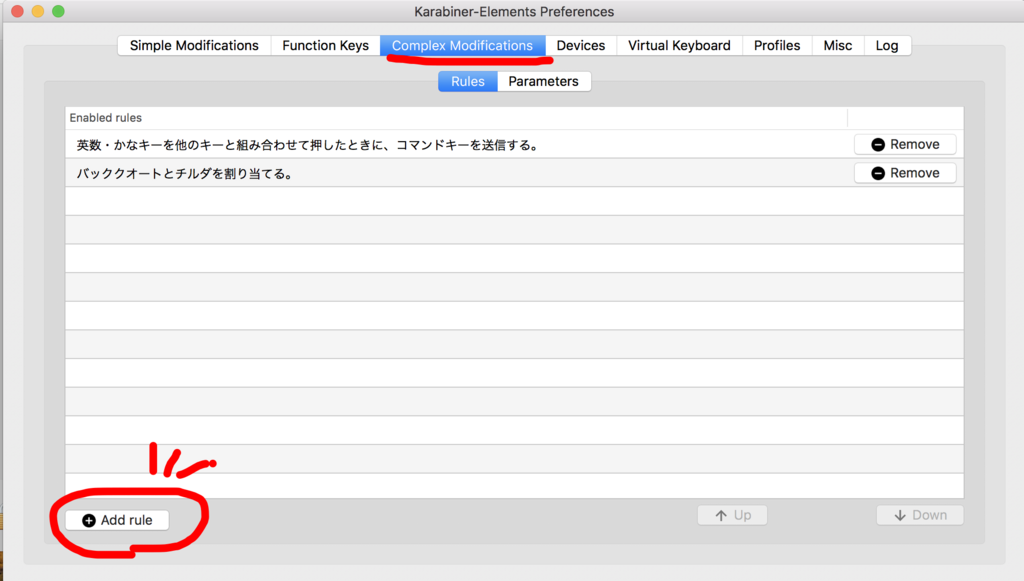Maximize the window with the green button
This screenshot has height=581, width=1024.
(58, 11)
